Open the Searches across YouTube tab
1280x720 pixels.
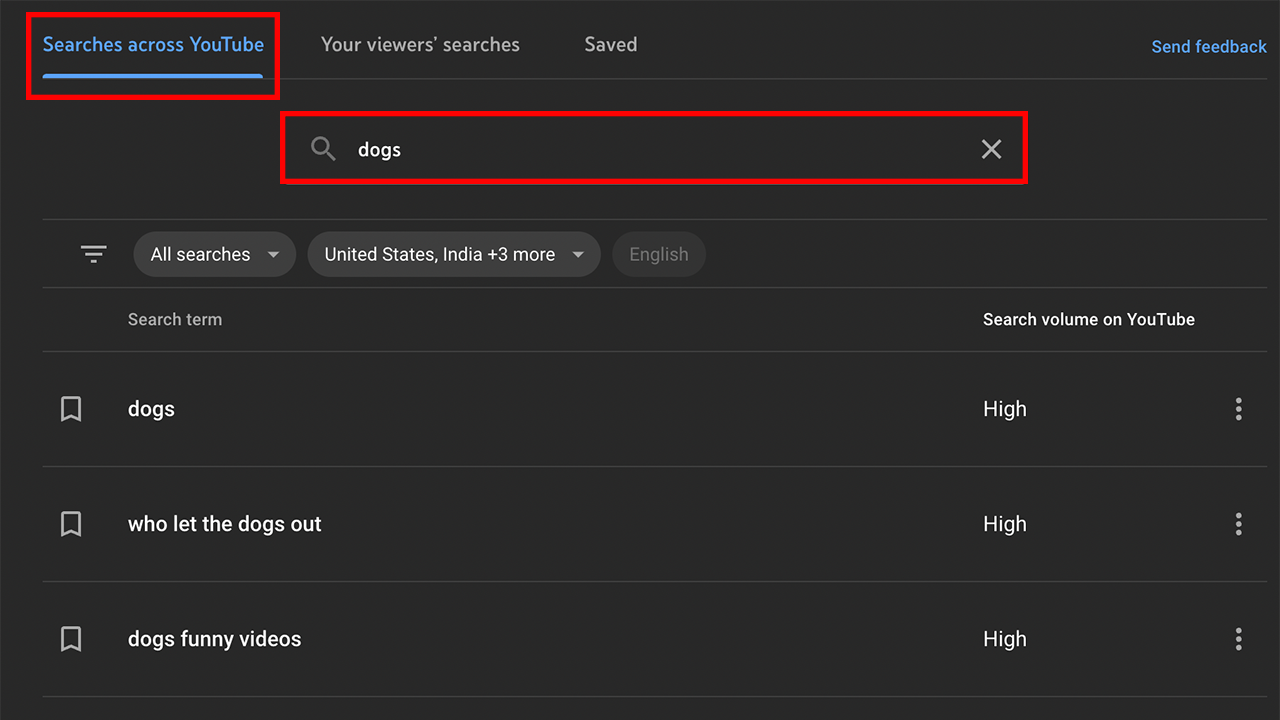pos(153,45)
